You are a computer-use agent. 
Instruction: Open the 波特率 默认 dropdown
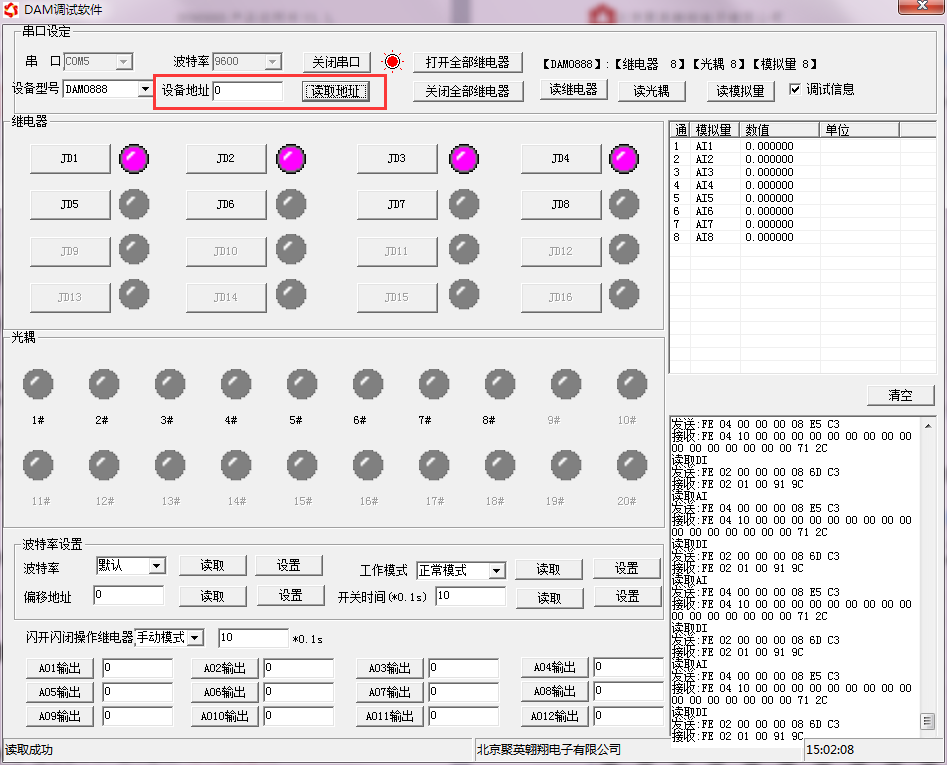156,566
